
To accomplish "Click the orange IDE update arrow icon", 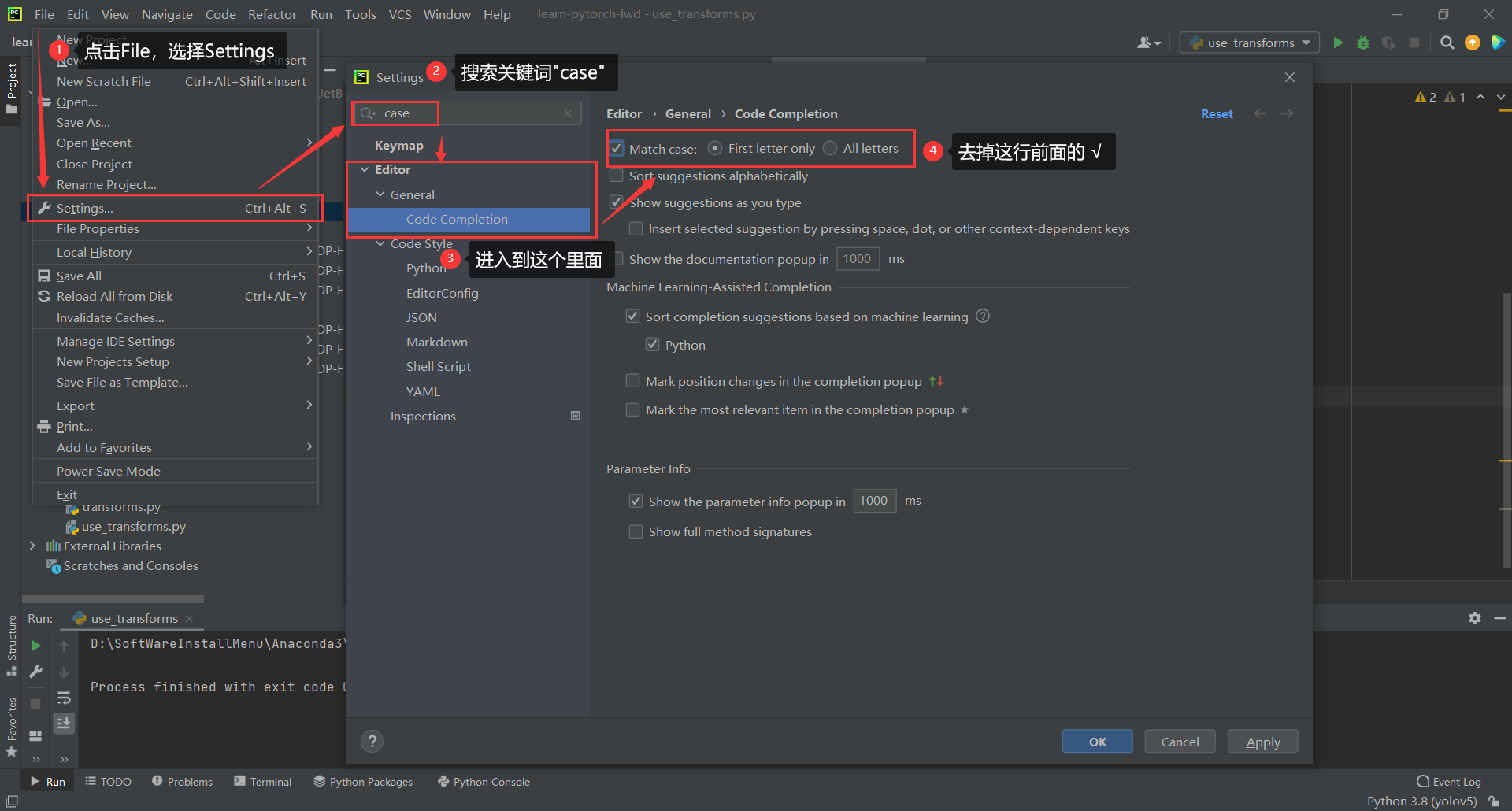I will [1473, 43].
